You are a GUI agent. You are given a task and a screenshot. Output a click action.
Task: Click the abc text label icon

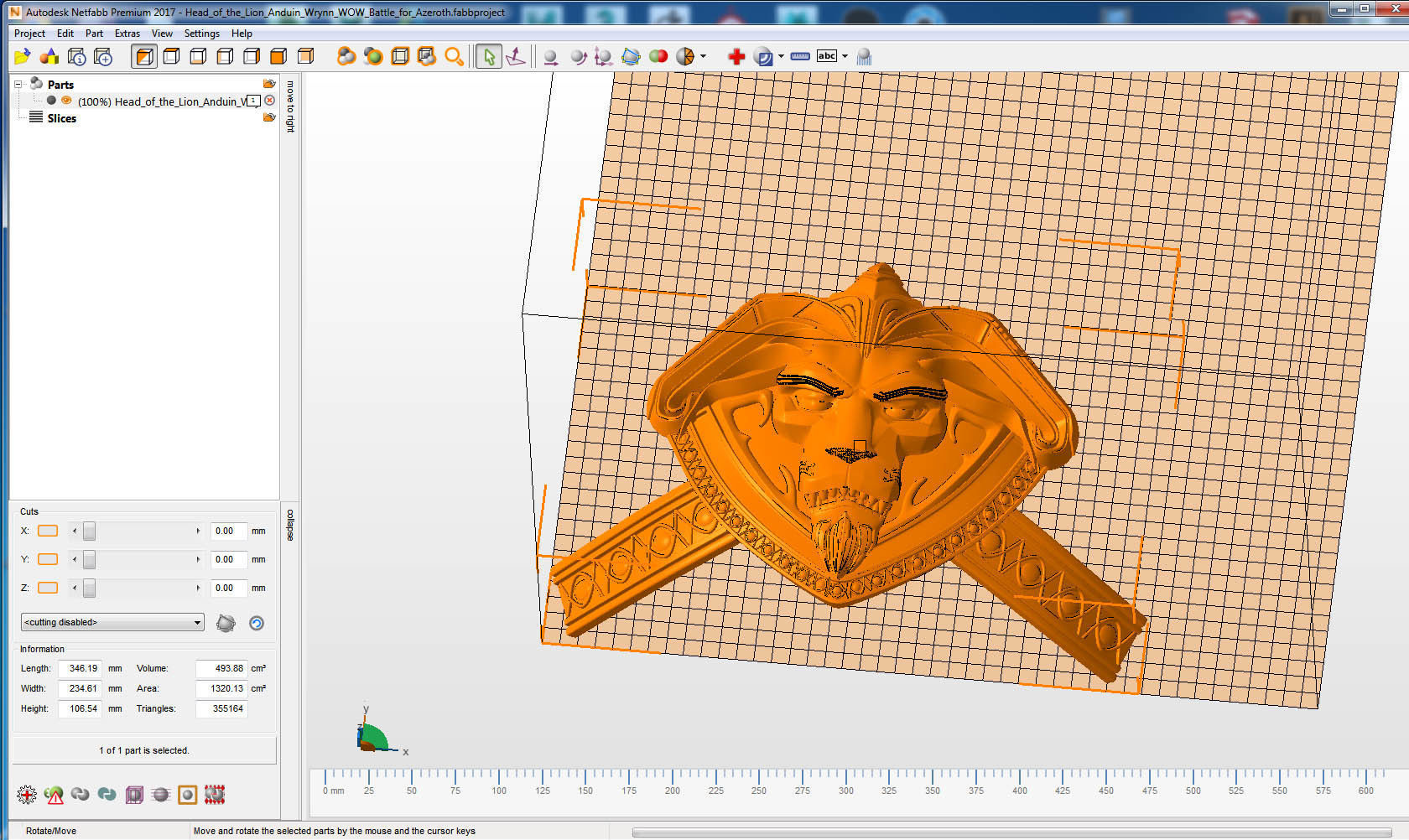(x=827, y=56)
